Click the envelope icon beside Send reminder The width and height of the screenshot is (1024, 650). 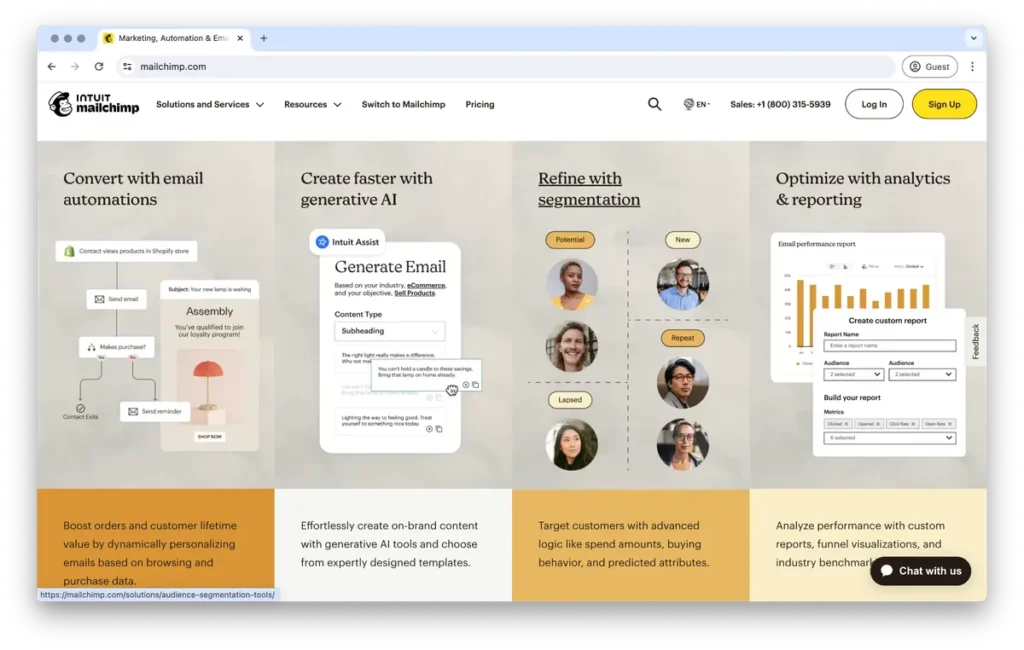tap(133, 412)
